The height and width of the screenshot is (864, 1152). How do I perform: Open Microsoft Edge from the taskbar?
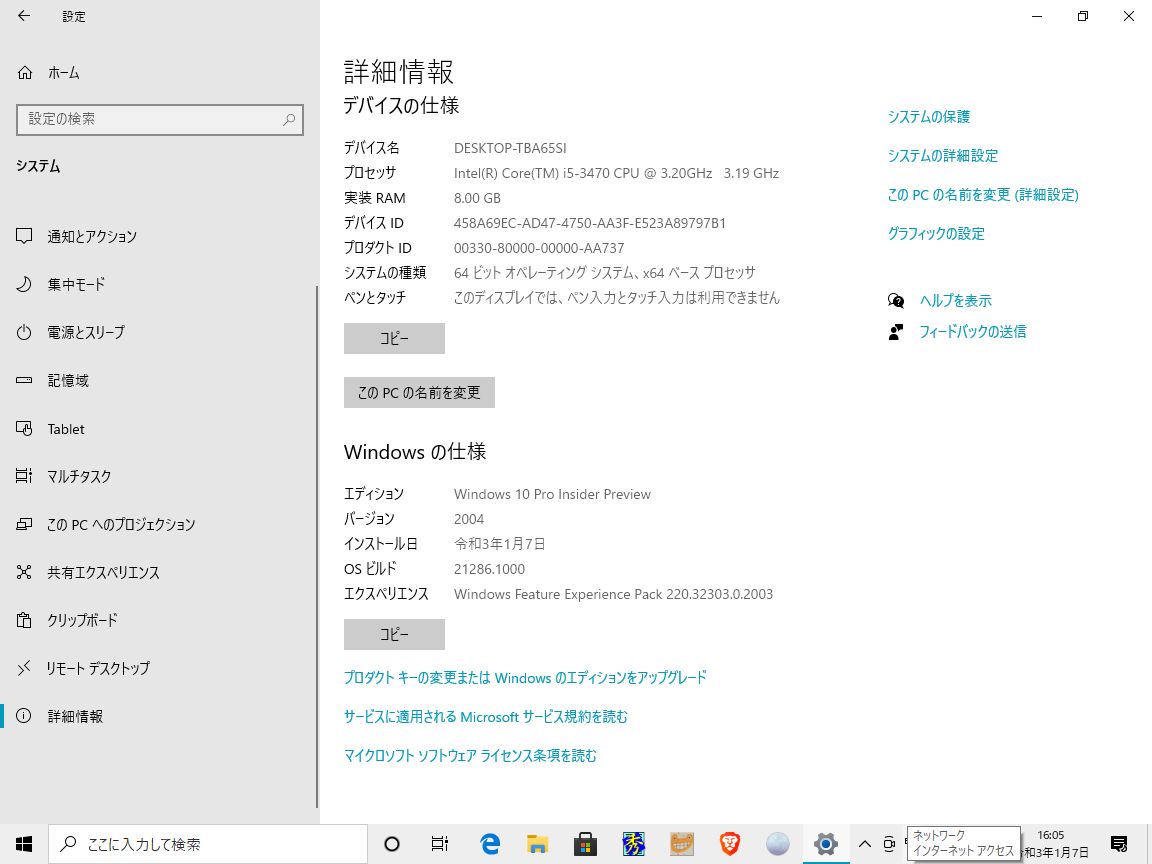488,843
